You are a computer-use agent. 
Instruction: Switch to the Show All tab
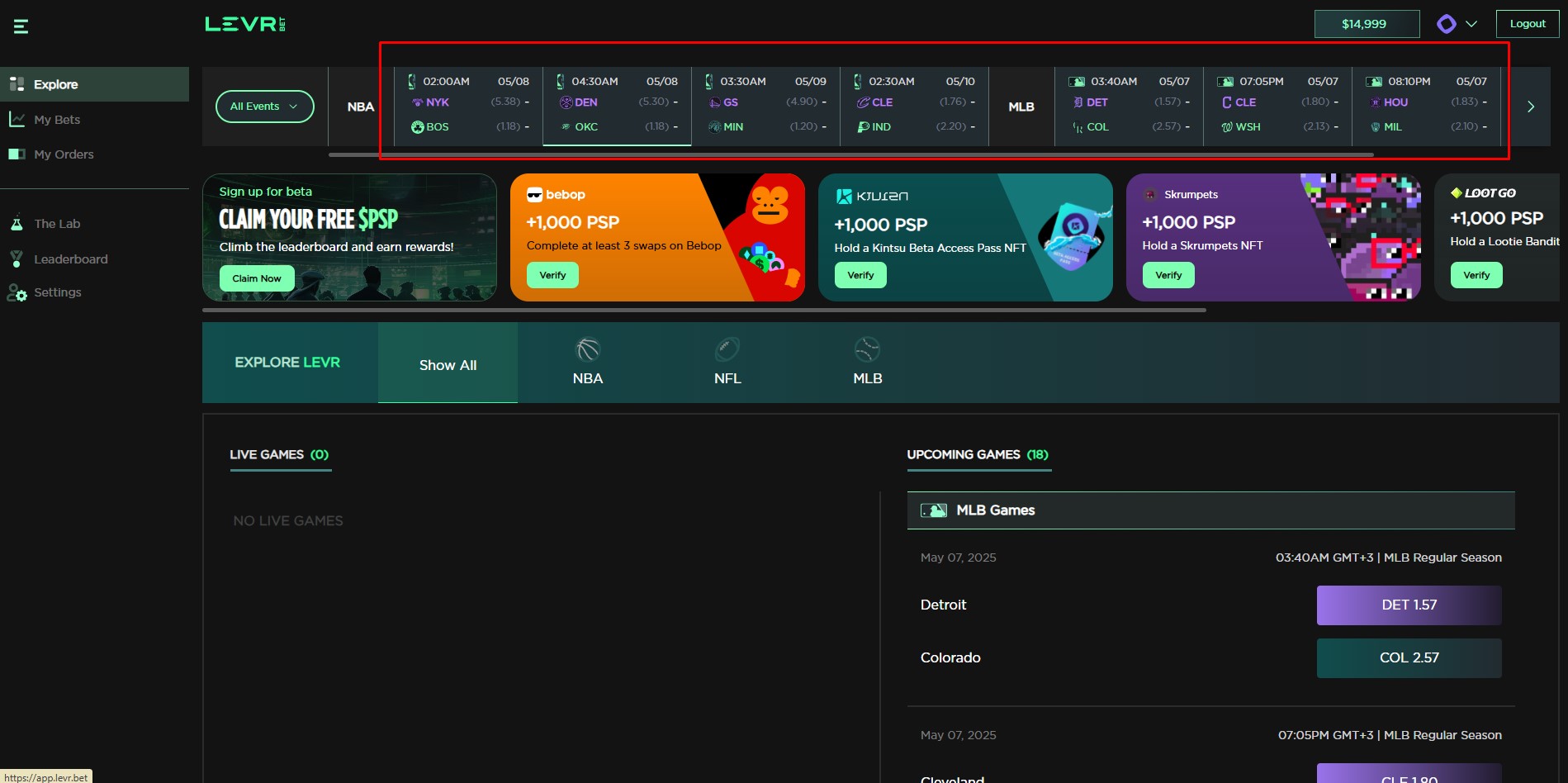click(x=448, y=364)
